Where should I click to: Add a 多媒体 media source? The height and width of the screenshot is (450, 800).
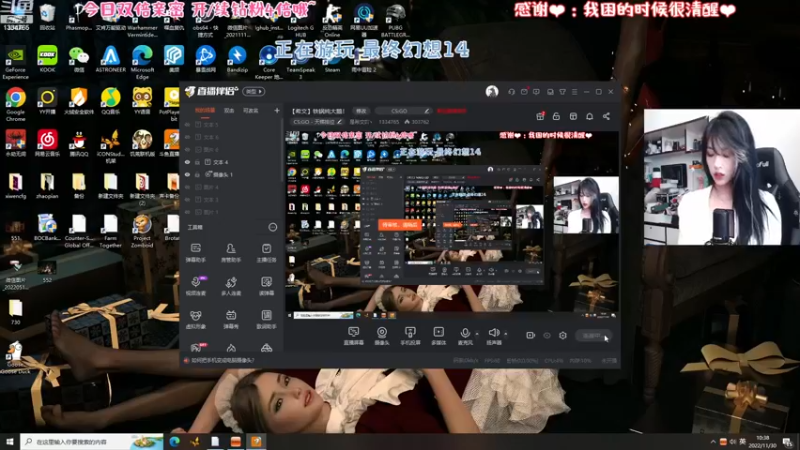click(x=438, y=336)
